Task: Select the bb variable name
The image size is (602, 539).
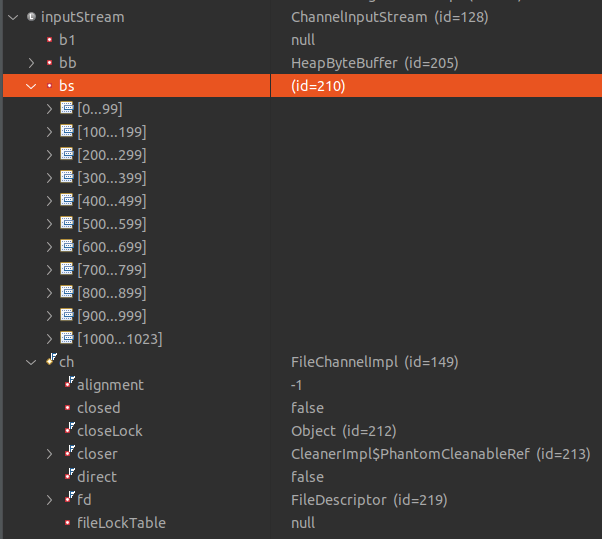Action: pyautogui.click(x=68, y=63)
